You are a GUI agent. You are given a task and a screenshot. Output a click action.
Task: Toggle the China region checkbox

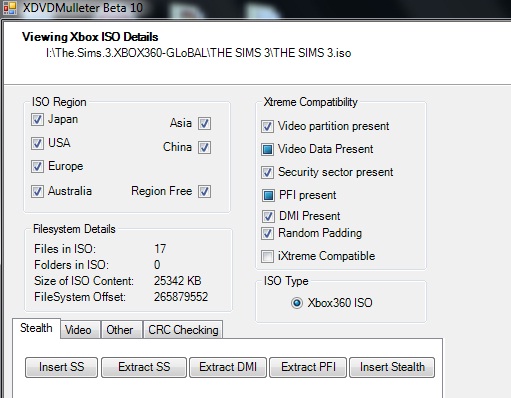point(204,147)
